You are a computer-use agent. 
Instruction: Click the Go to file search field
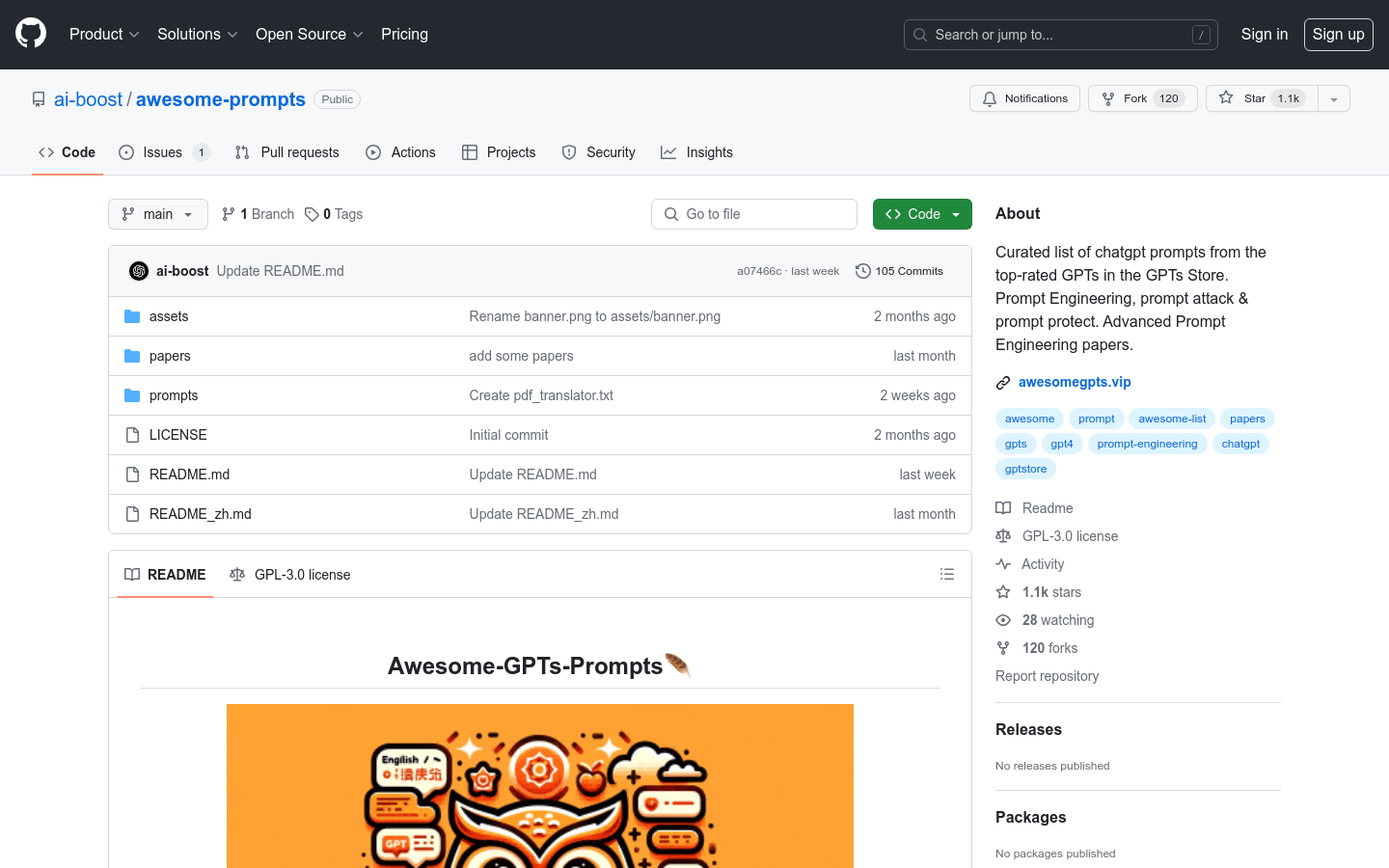(754, 214)
